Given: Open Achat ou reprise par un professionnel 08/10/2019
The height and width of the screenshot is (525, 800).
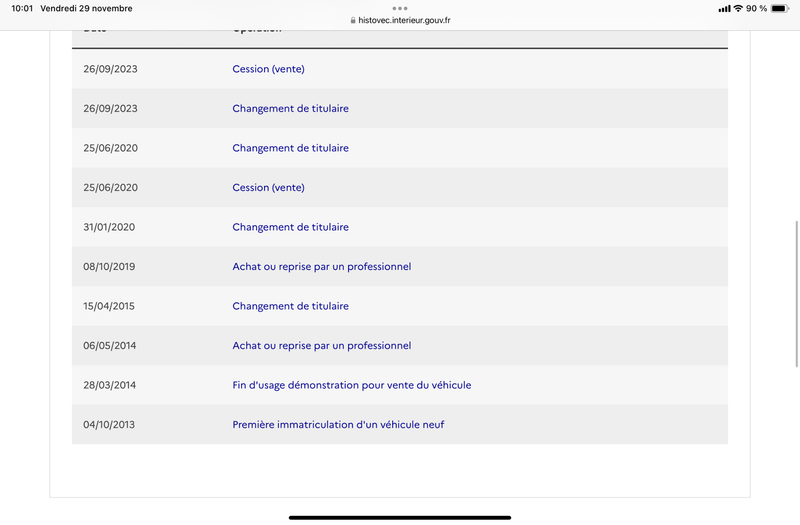Looking at the screenshot, I should coord(321,266).
